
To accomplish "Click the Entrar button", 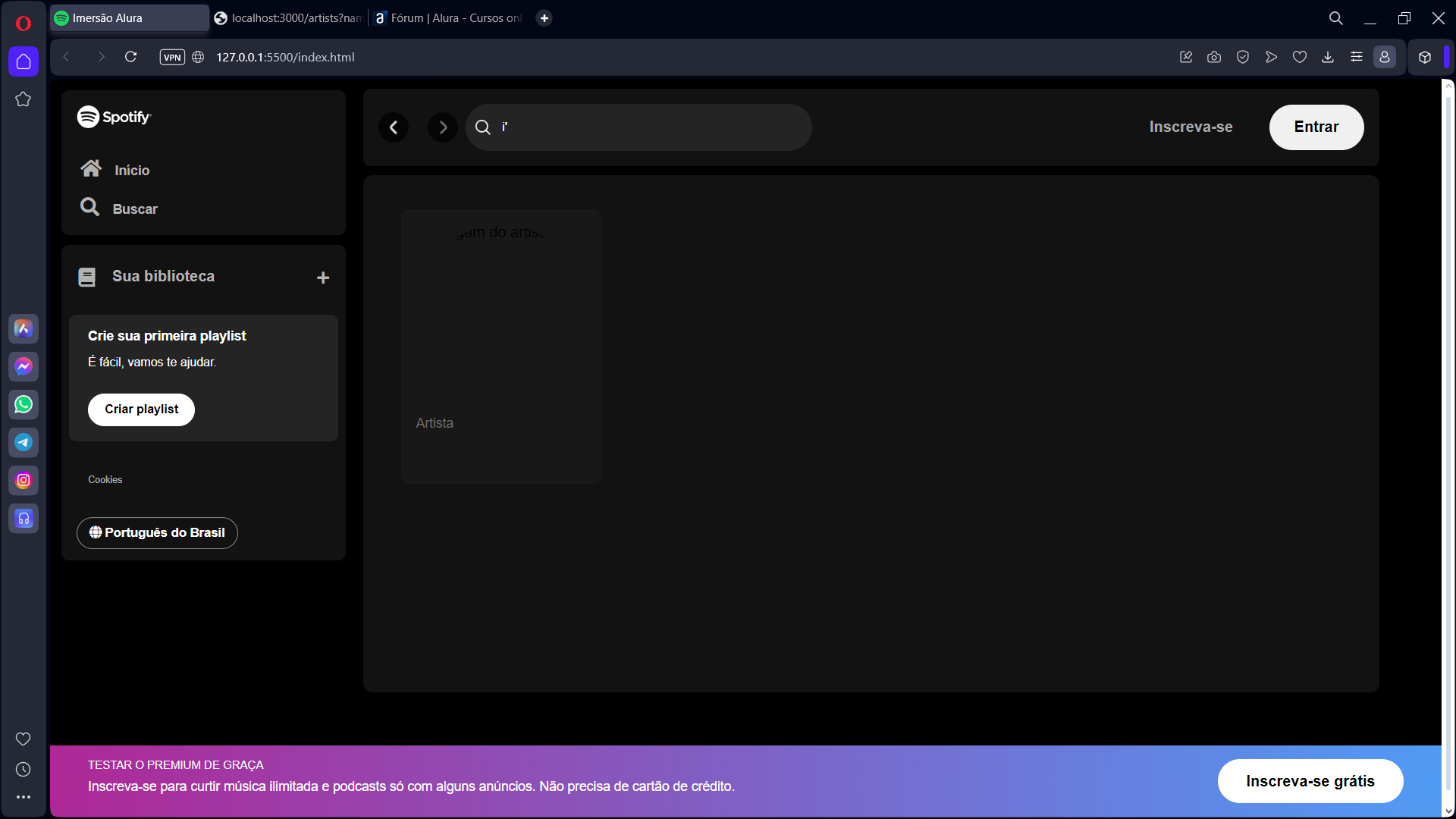I will click(x=1316, y=127).
